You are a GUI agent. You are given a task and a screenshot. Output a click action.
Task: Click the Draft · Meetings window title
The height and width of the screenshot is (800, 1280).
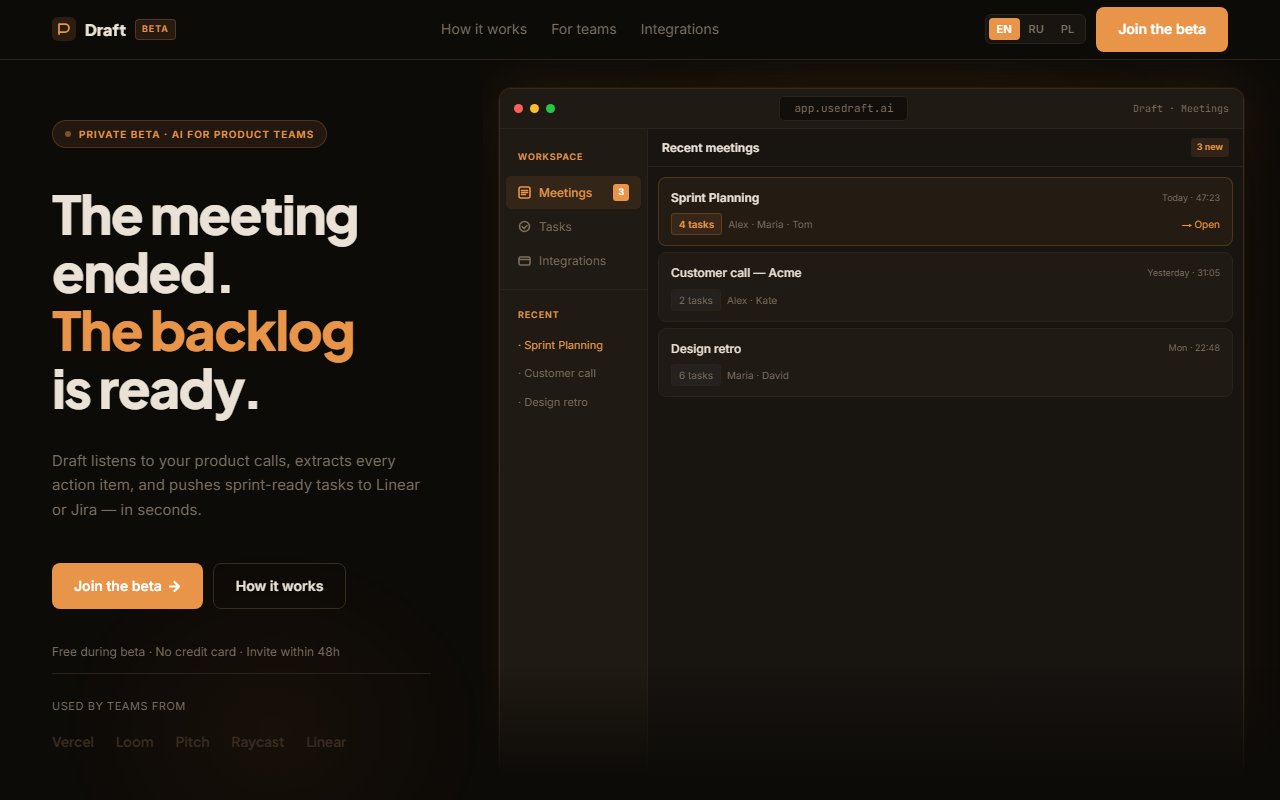tap(1181, 108)
